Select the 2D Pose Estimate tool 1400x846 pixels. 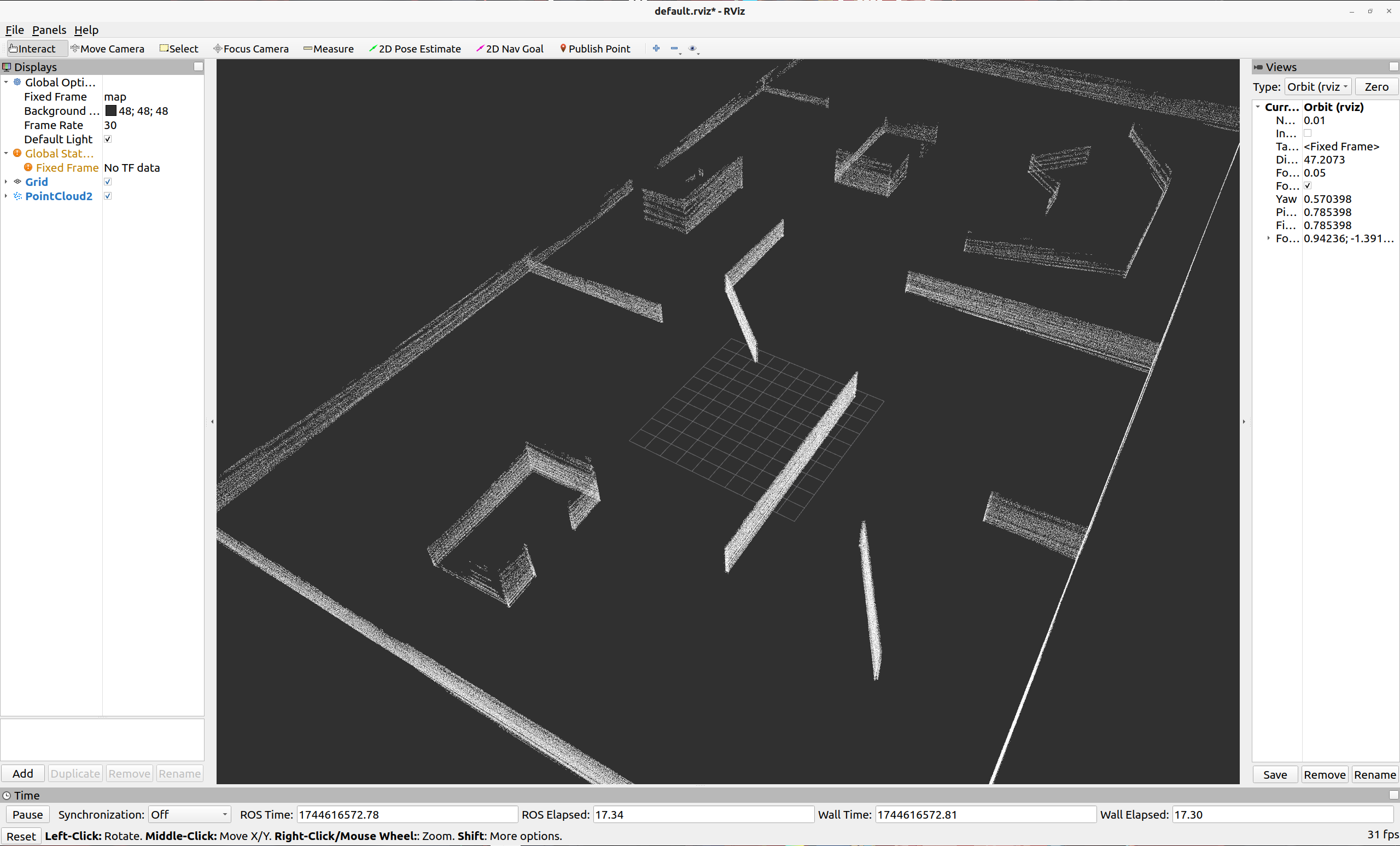415,49
